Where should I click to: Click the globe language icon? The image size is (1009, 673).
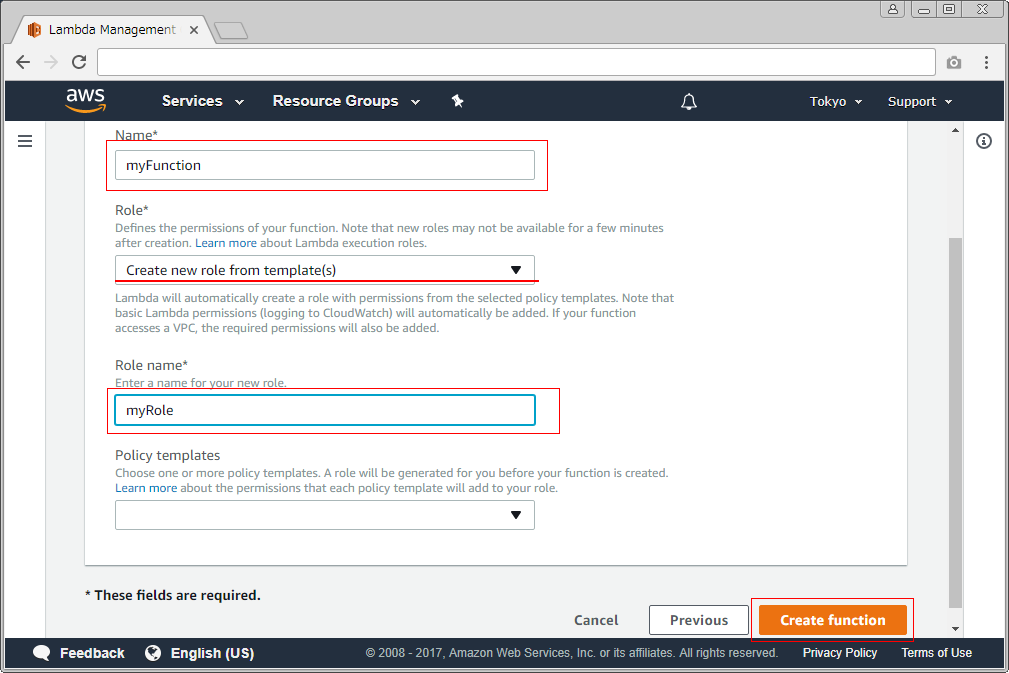153,653
